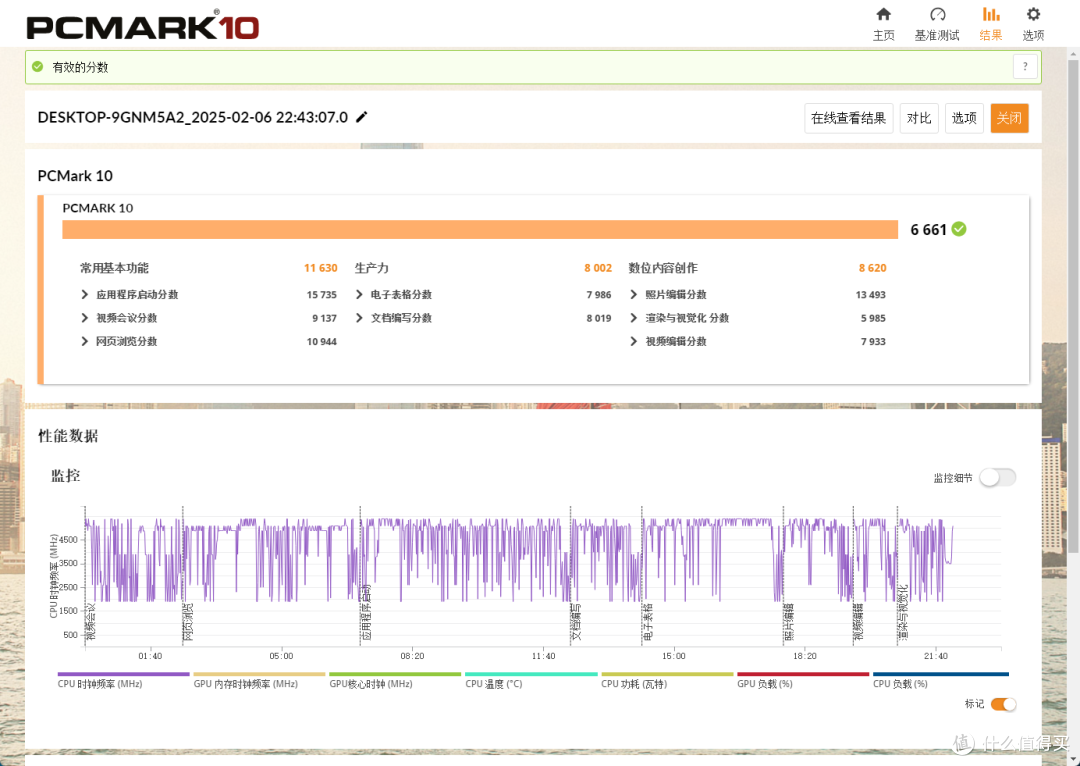Click the 文档编写 marker on chart
The image size is (1080, 766).
(x=577, y=623)
